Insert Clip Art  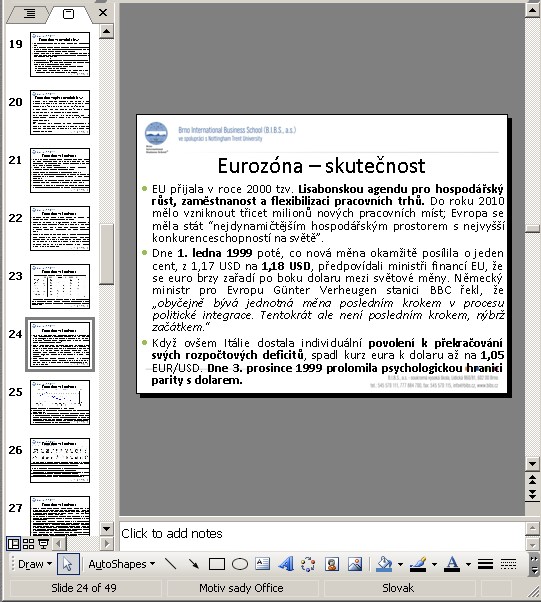332,564
